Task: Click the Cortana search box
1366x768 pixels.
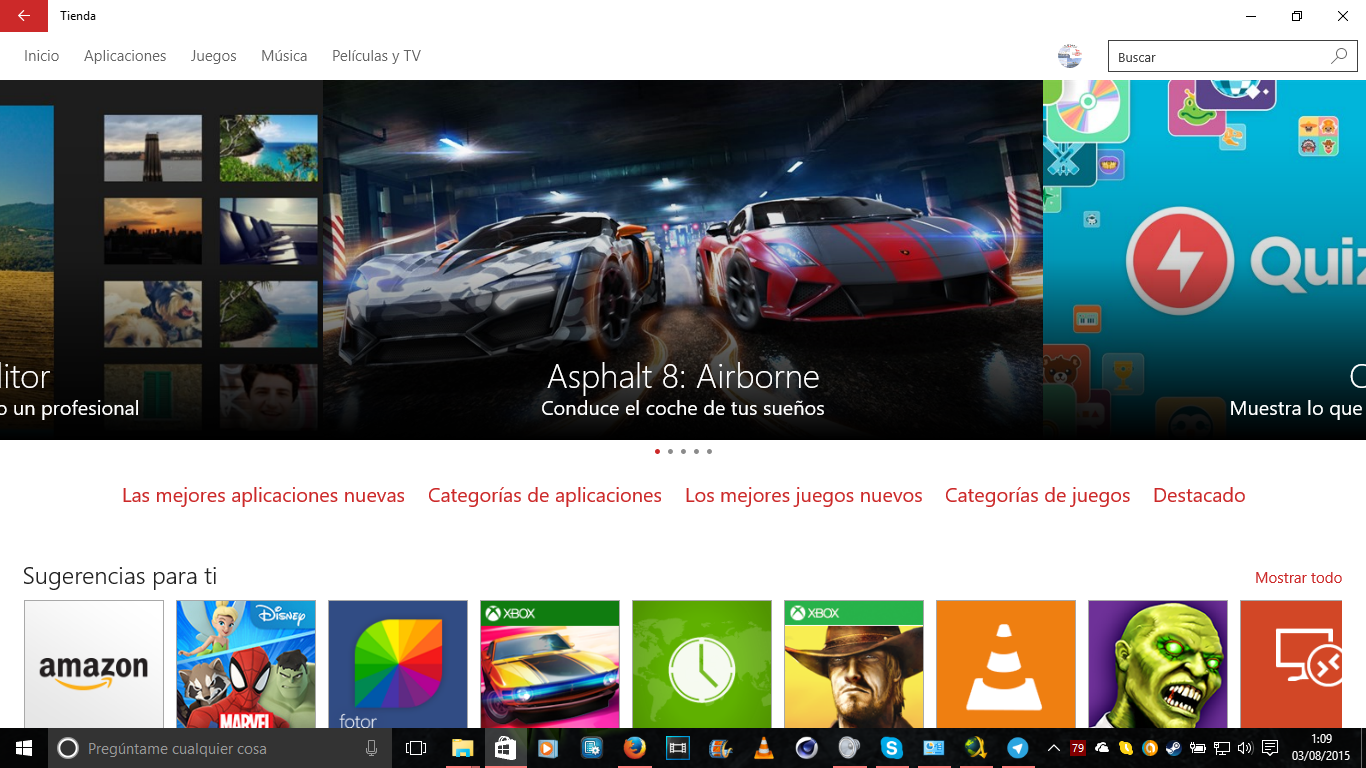Action: click(x=220, y=748)
